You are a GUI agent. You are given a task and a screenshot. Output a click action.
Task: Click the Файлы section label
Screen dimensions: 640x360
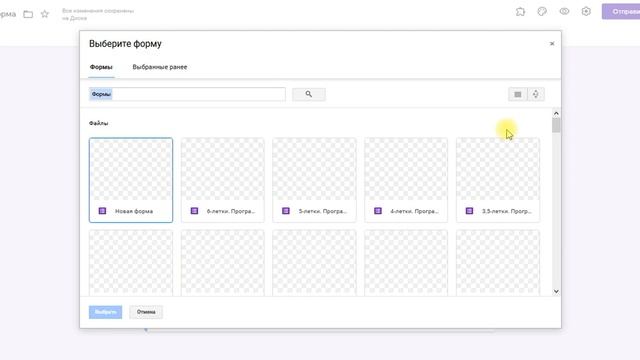[99, 123]
